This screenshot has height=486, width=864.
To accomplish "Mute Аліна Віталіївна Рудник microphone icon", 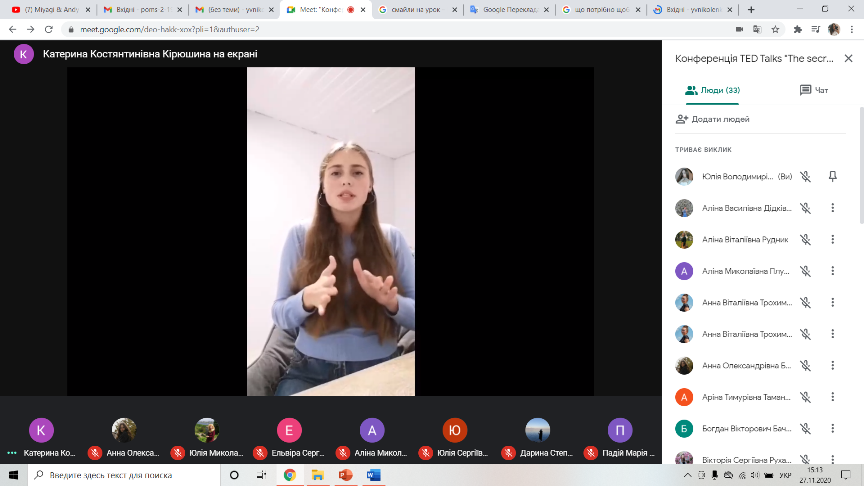I will pos(806,239).
